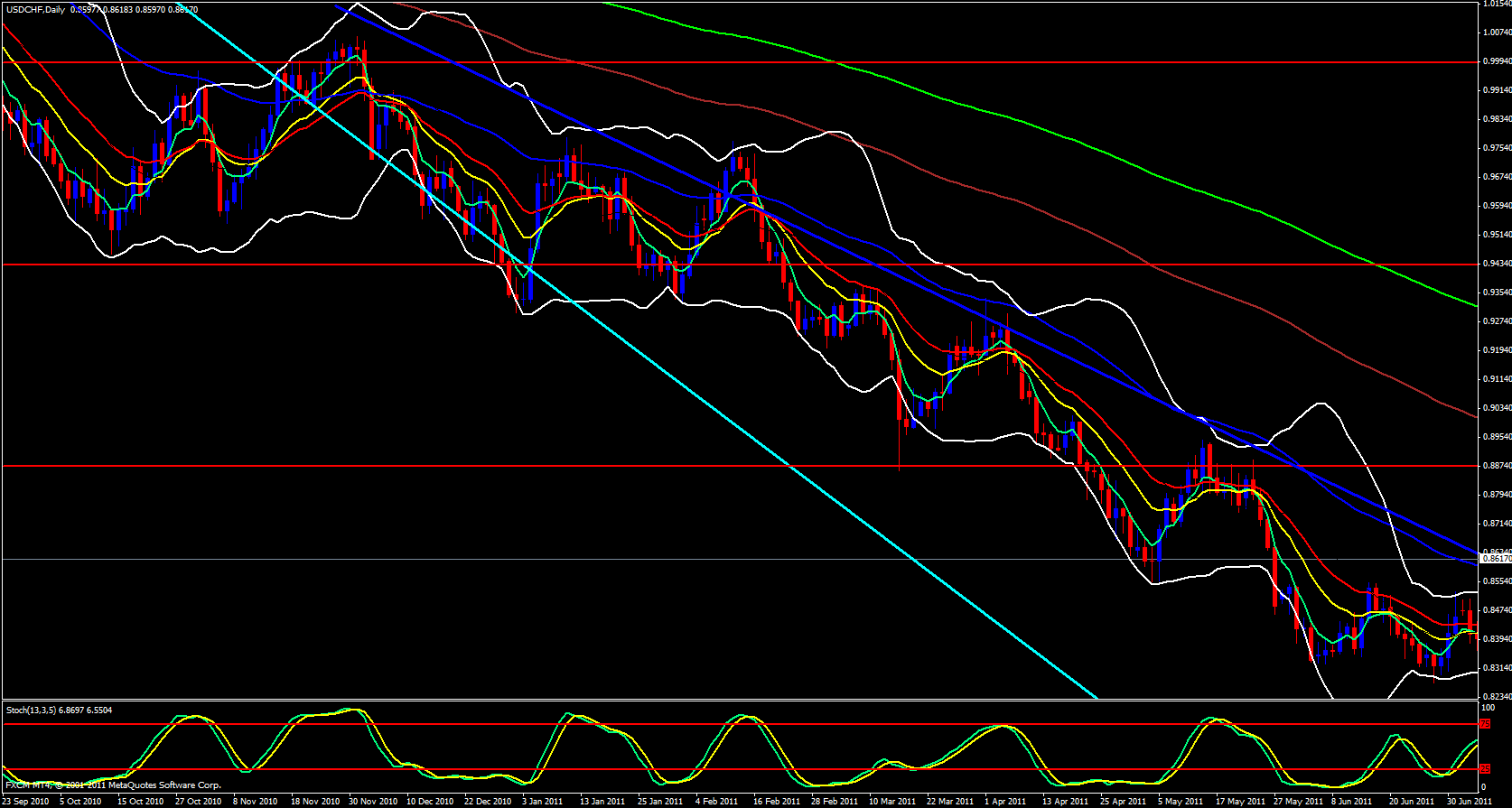
Task: Click the FXCM MT4 MetaQuotes copyright text
Action: [x=113, y=785]
